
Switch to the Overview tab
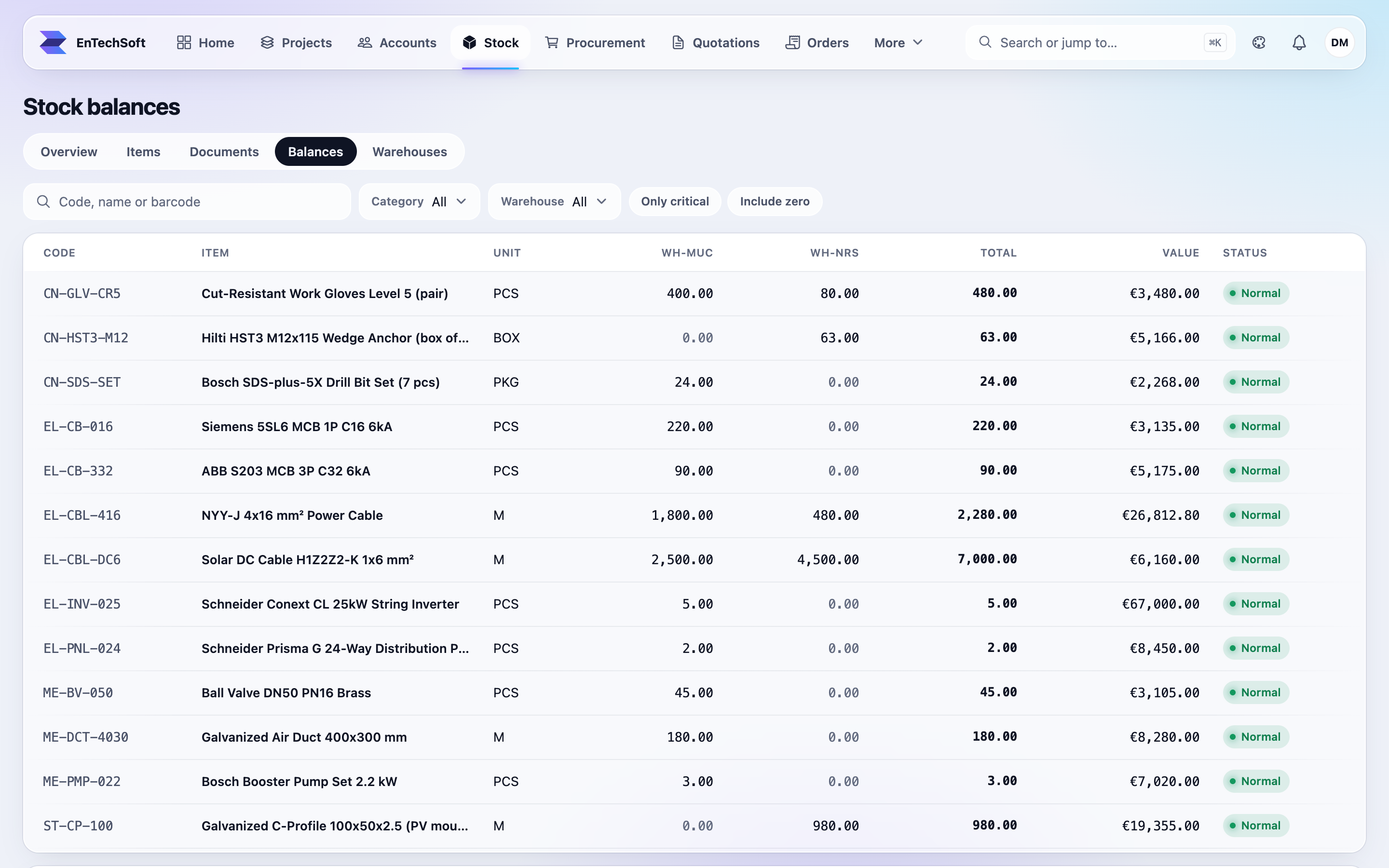pyautogui.click(x=69, y=151)
